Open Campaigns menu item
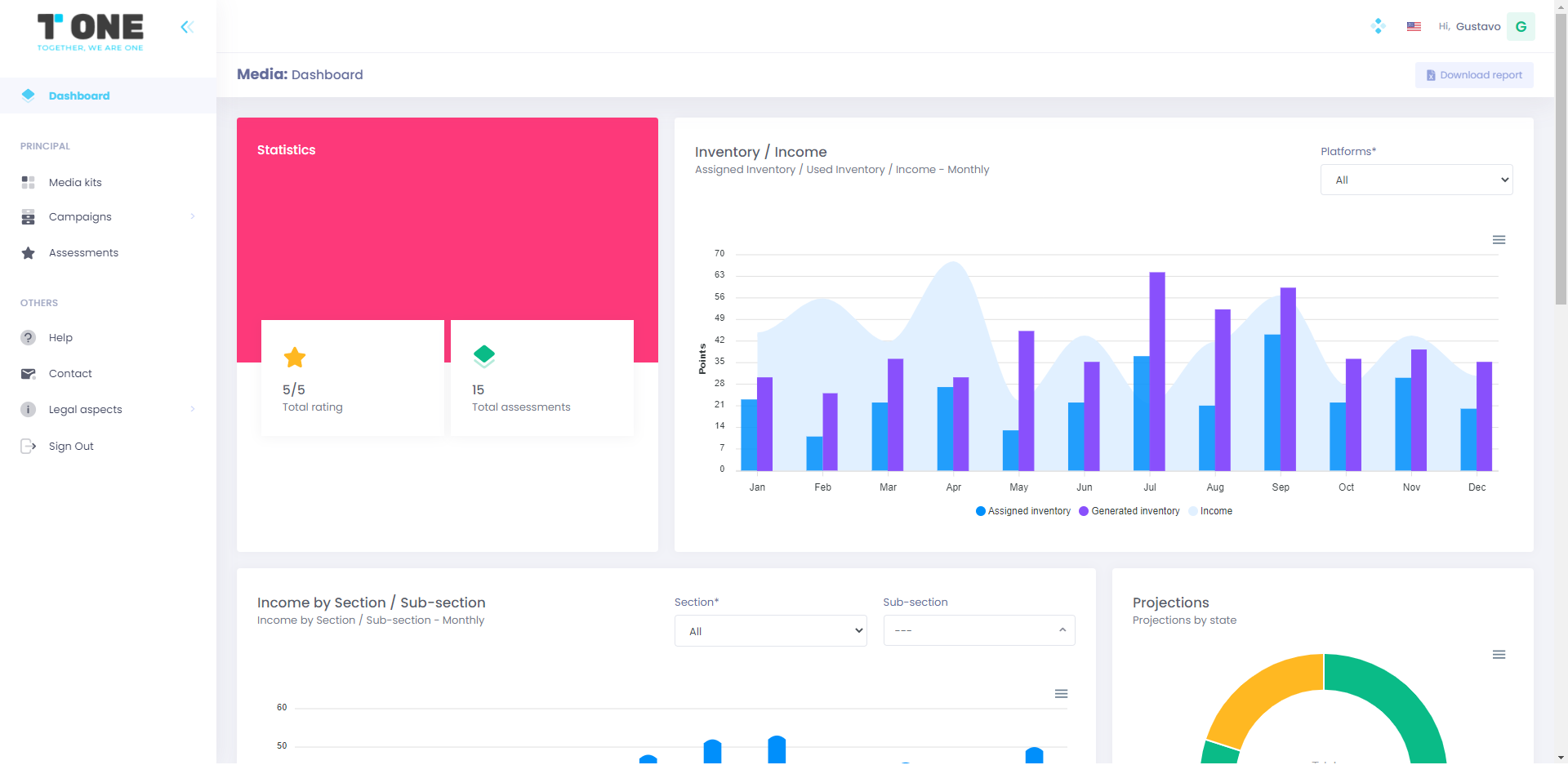Screen dimensions: 1568x765 click(x=108, y=217)
